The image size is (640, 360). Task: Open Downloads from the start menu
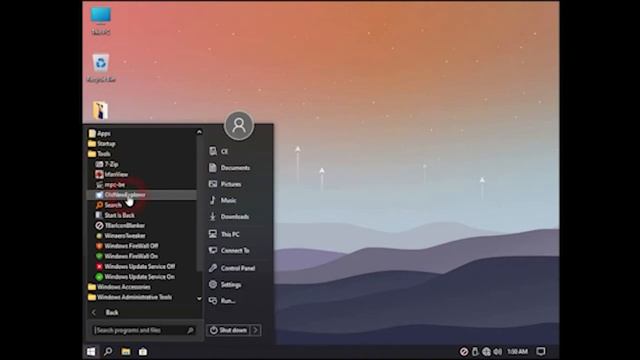point(229,217)
